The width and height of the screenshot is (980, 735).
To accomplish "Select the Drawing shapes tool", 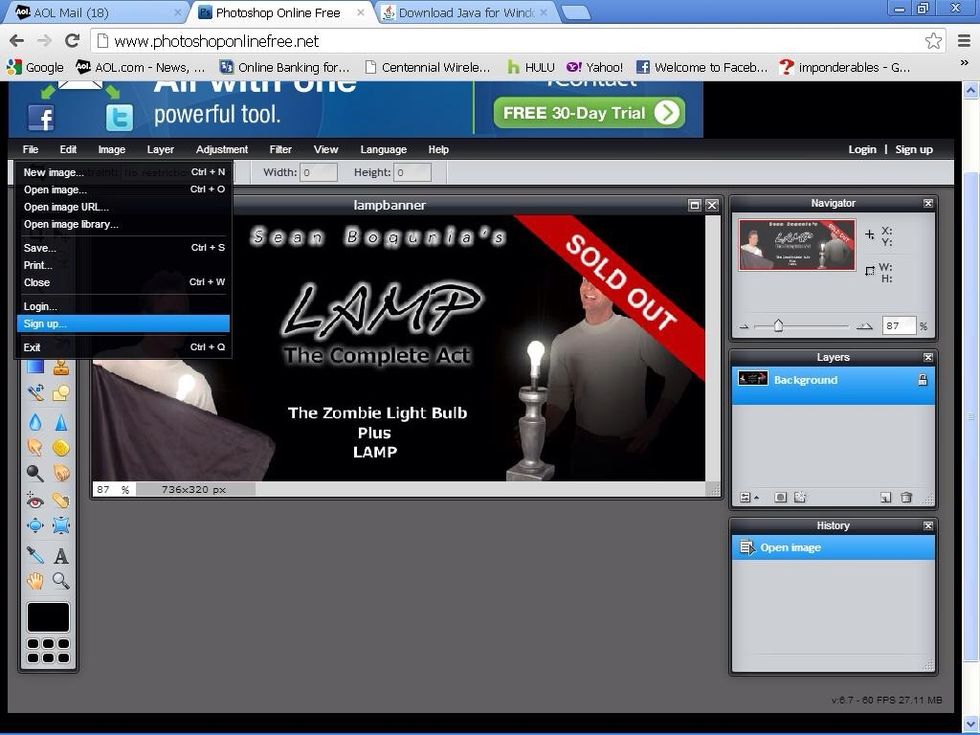I will (61, 392).
